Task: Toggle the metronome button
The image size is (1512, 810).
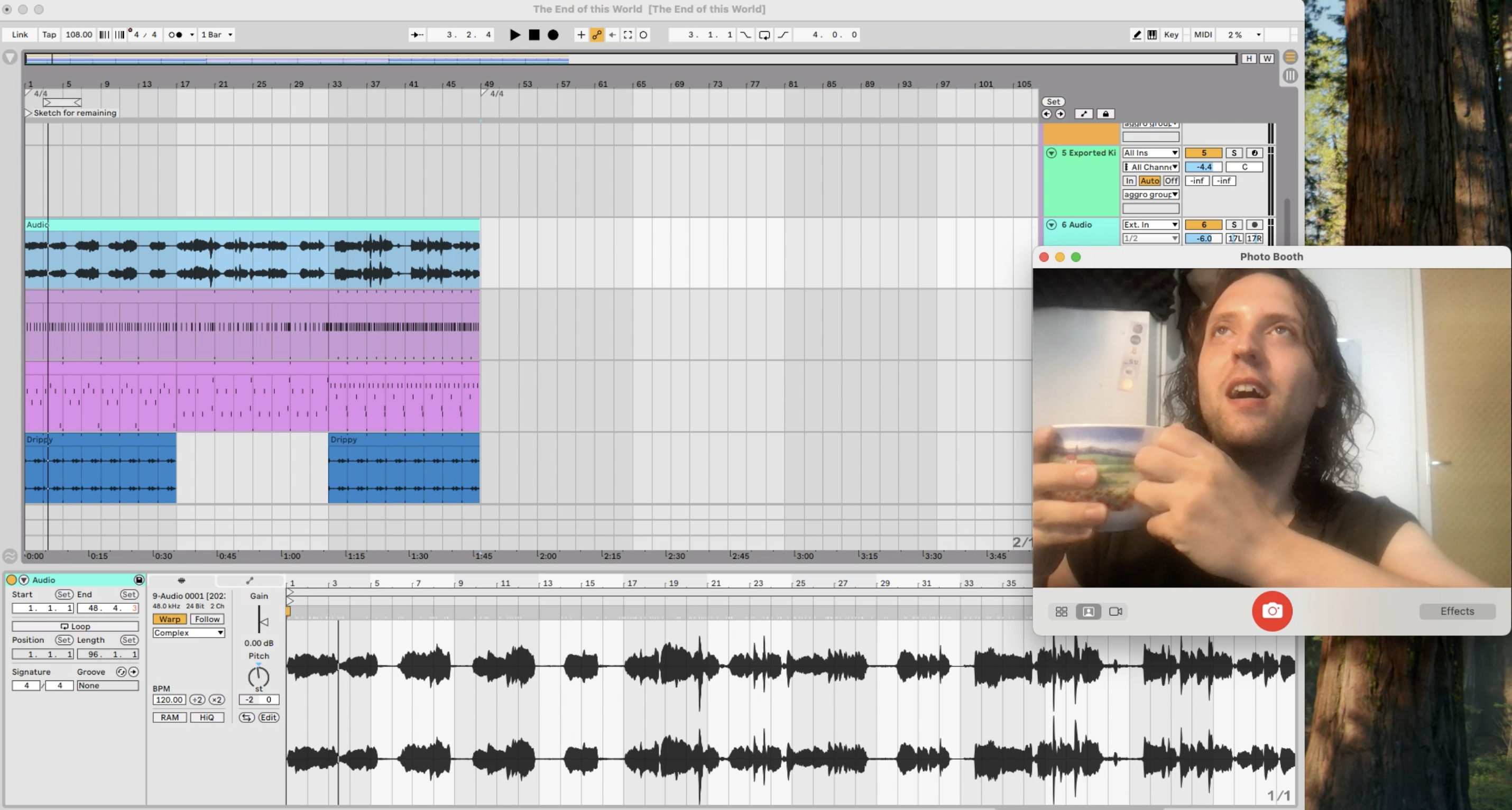Action: [175, 34]
